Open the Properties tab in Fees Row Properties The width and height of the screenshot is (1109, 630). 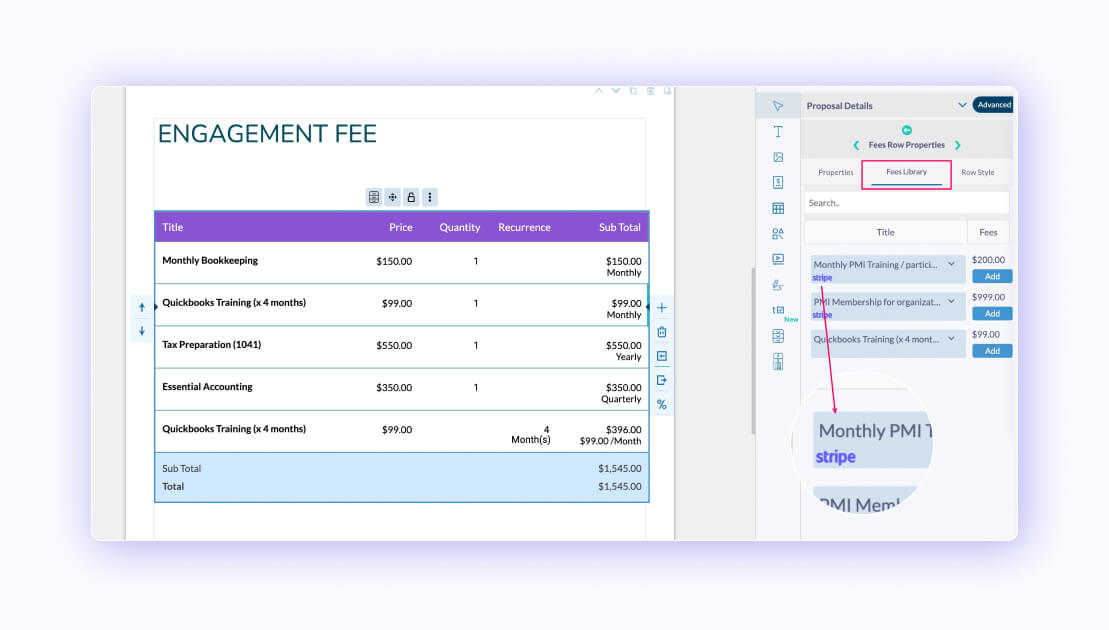837,172
